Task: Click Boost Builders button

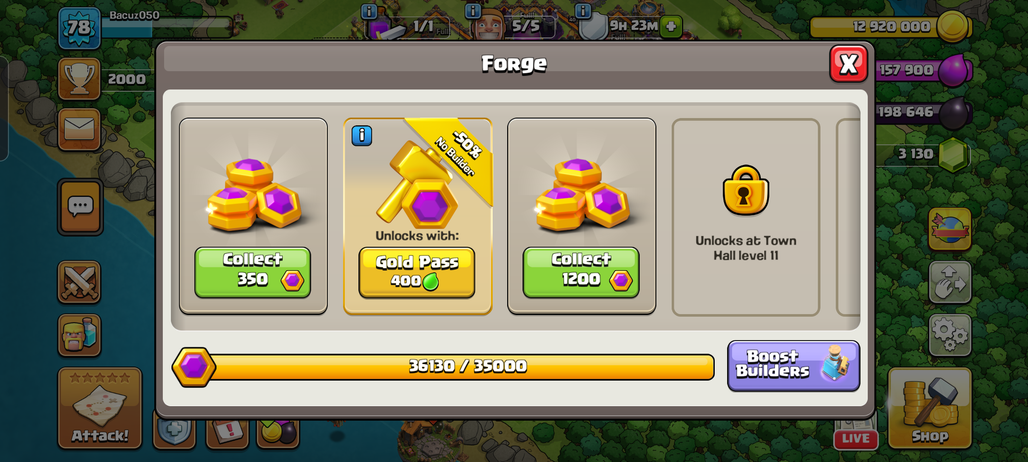Action: (793, 366)
